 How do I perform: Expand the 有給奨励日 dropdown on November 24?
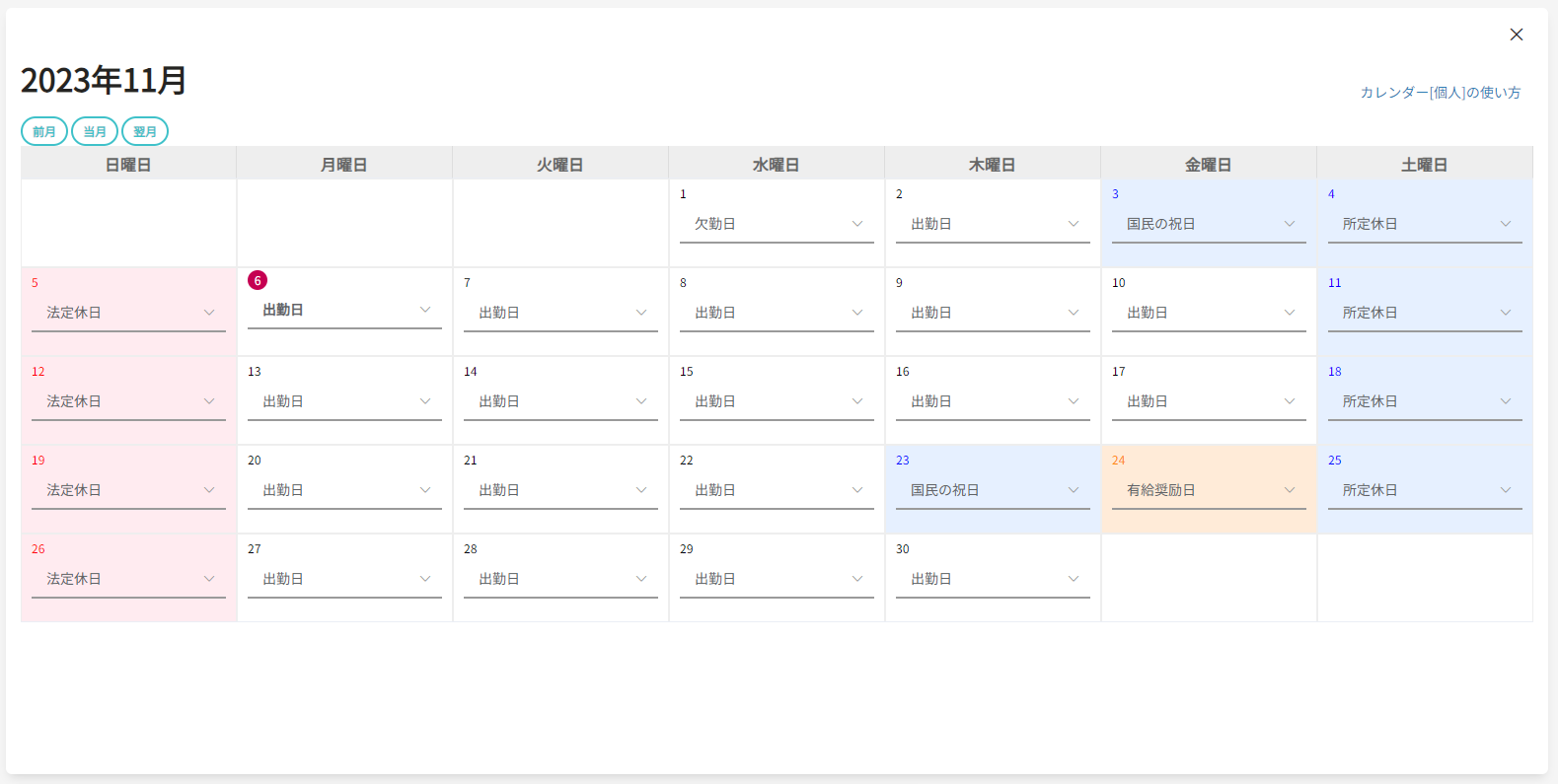1208,491
